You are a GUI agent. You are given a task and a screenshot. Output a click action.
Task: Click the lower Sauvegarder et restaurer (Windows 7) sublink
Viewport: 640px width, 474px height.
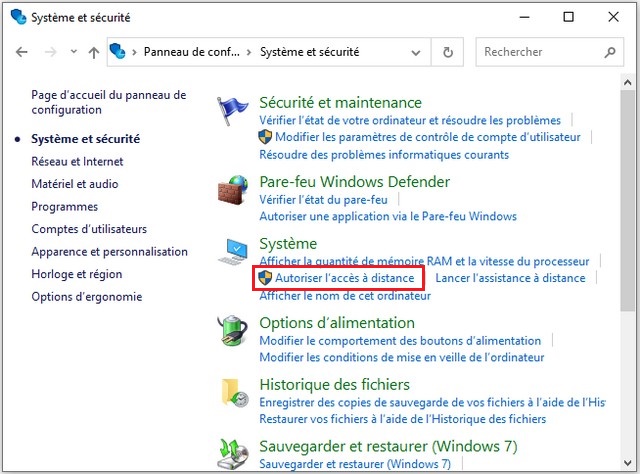pyautogui.click(x=355, y=464)
